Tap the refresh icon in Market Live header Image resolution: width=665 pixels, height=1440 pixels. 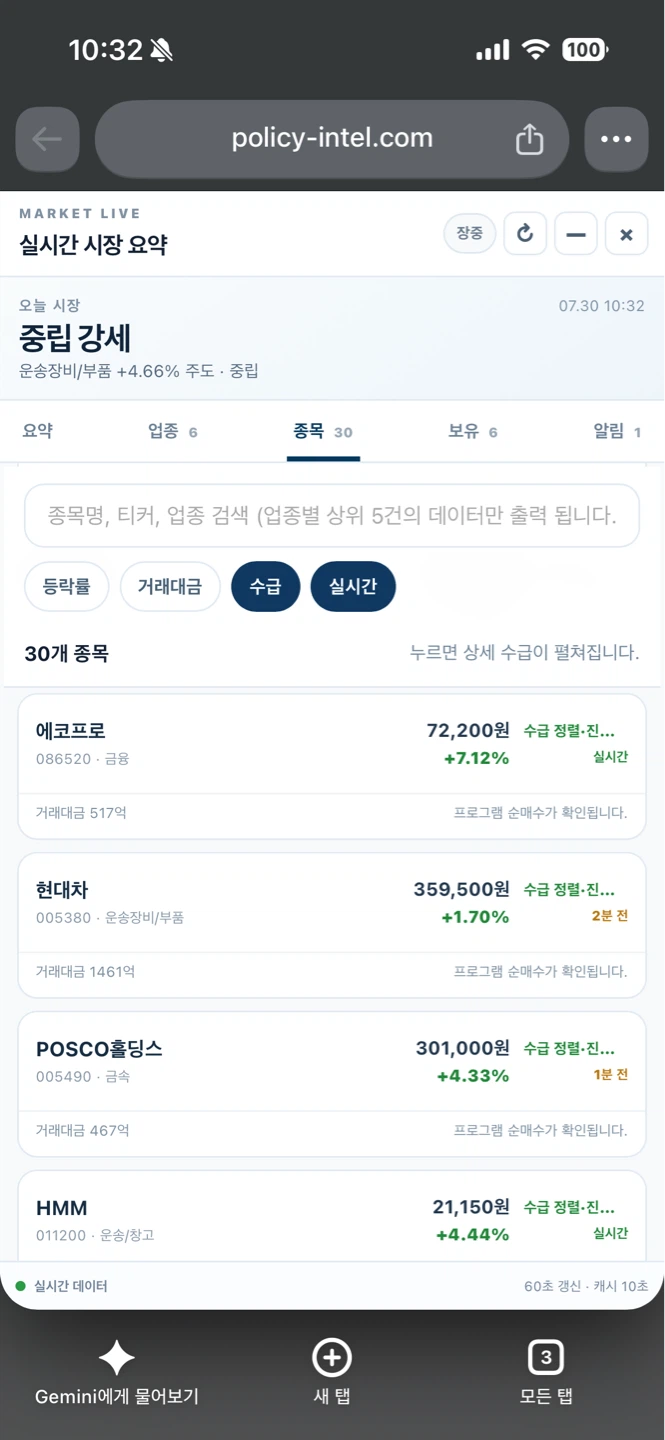tap(525, 234)
